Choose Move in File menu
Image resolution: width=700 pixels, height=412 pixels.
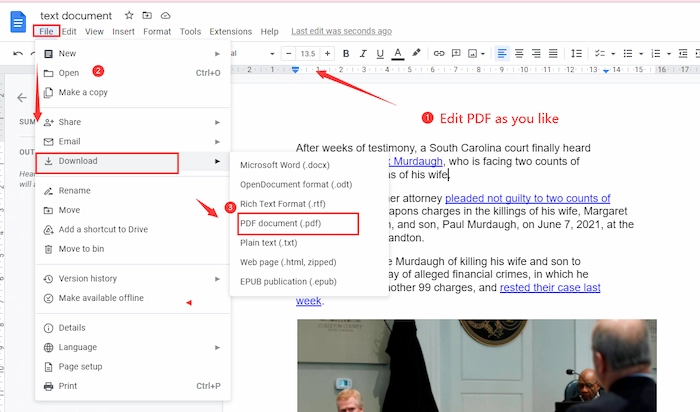coord(133,210)
